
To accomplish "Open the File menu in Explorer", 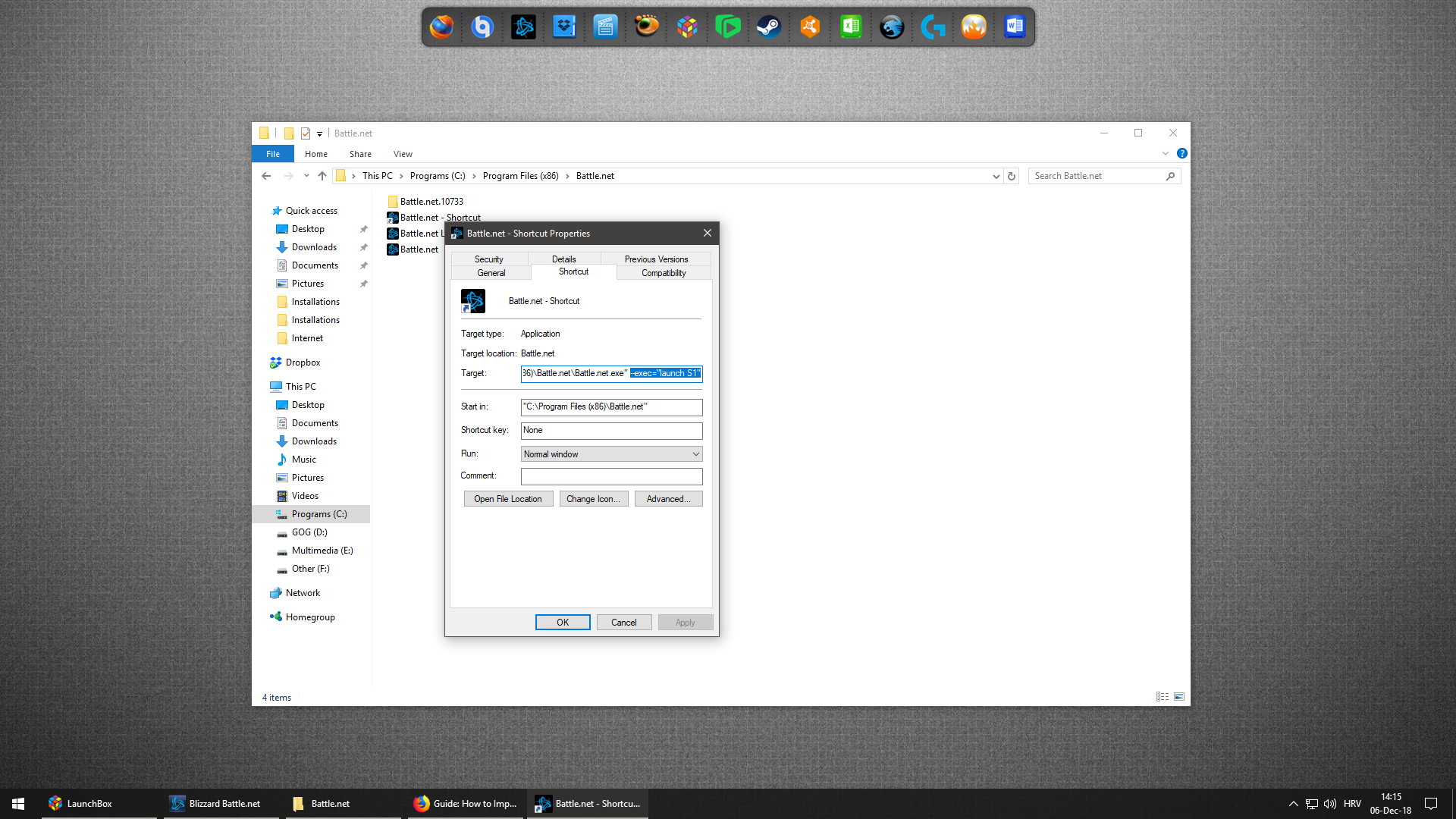I will 273,154.
